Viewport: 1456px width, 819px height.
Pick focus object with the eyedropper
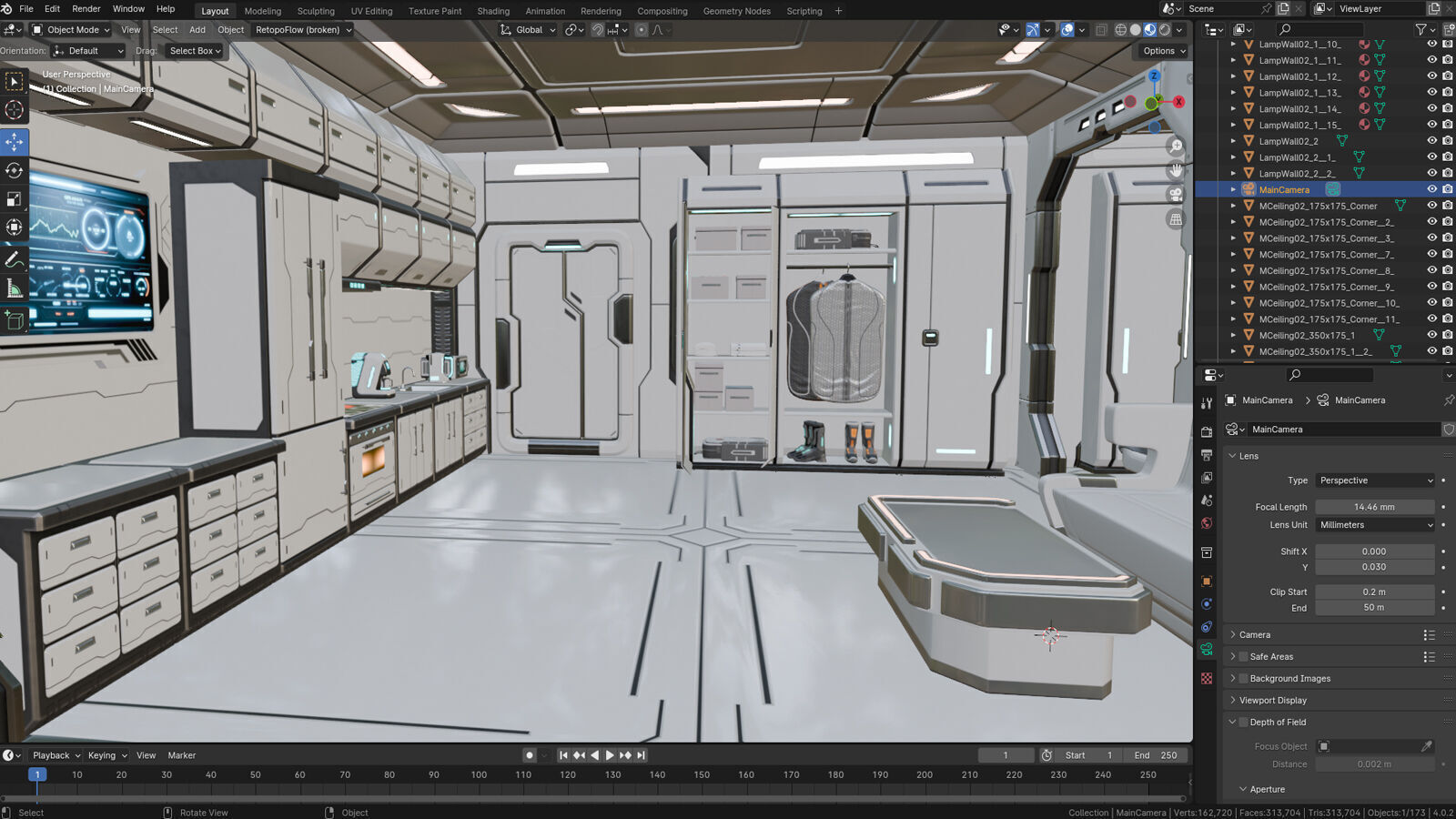coord(1427,746)
